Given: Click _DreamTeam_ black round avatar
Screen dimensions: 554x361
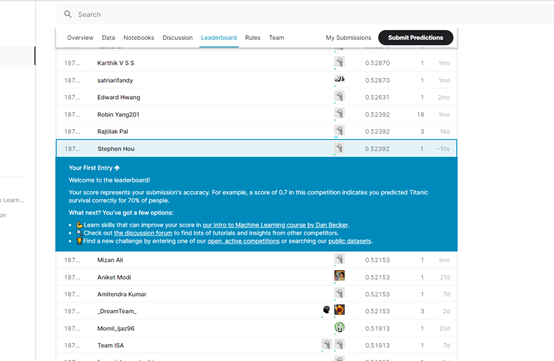Looking at the screenshot, I should (326, 310).
